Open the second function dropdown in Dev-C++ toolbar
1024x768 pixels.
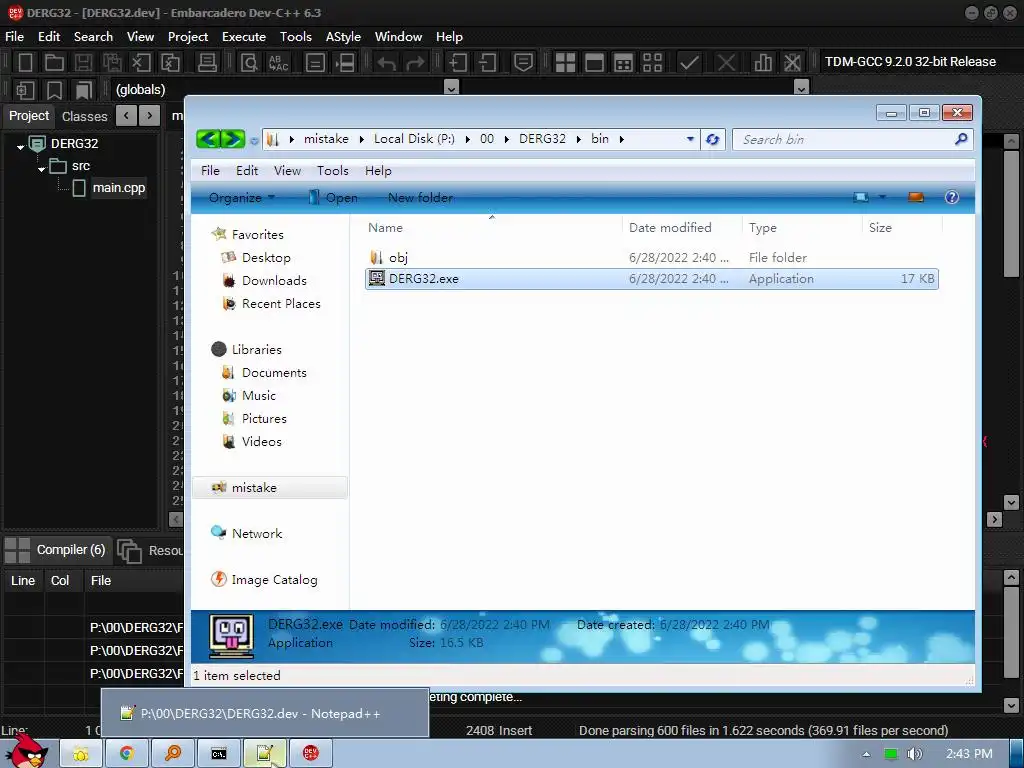point(801,87)
